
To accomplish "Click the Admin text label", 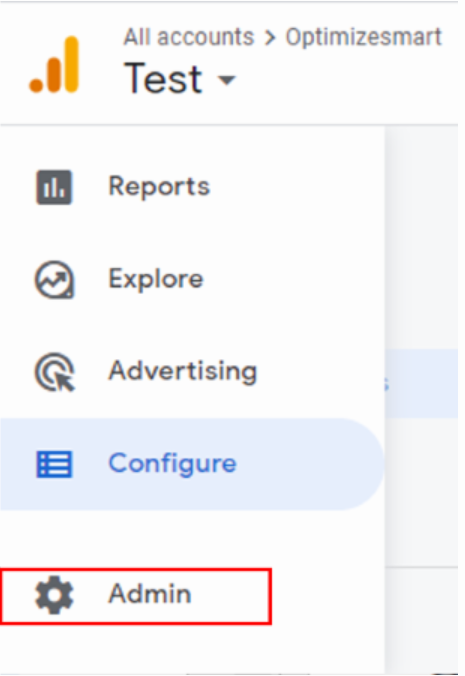I will pyautogui.click(x=150, y=594).
